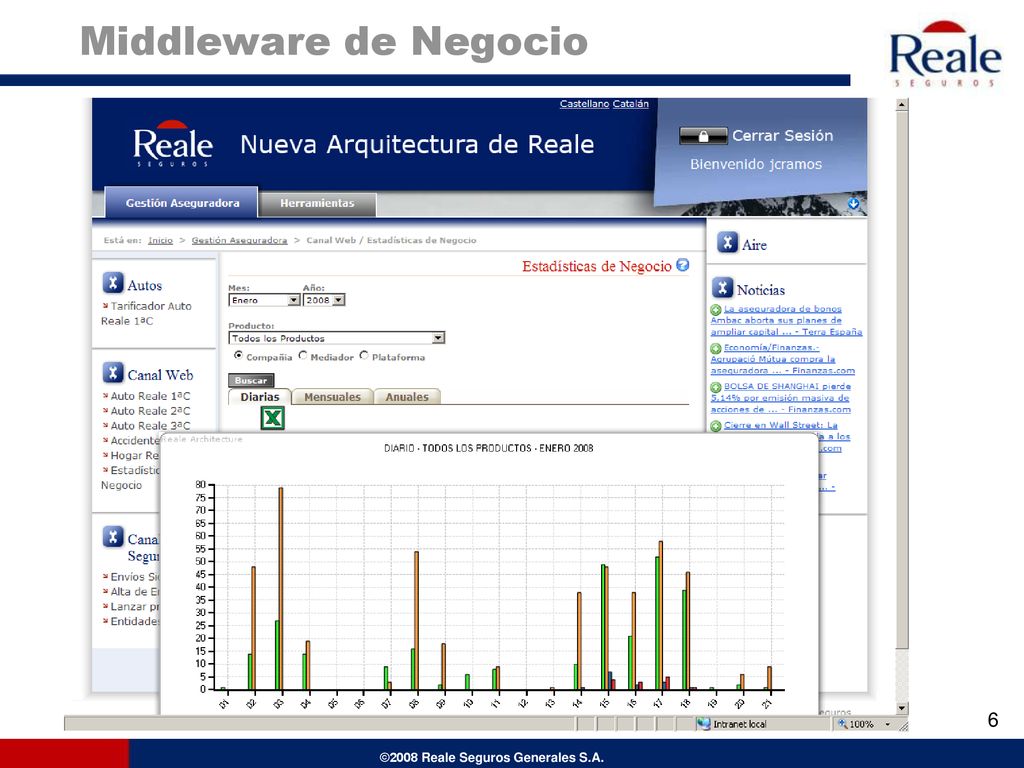Click the blue bar for day 15
Viewport: 1024px width, 768px height.
[610, 680]
